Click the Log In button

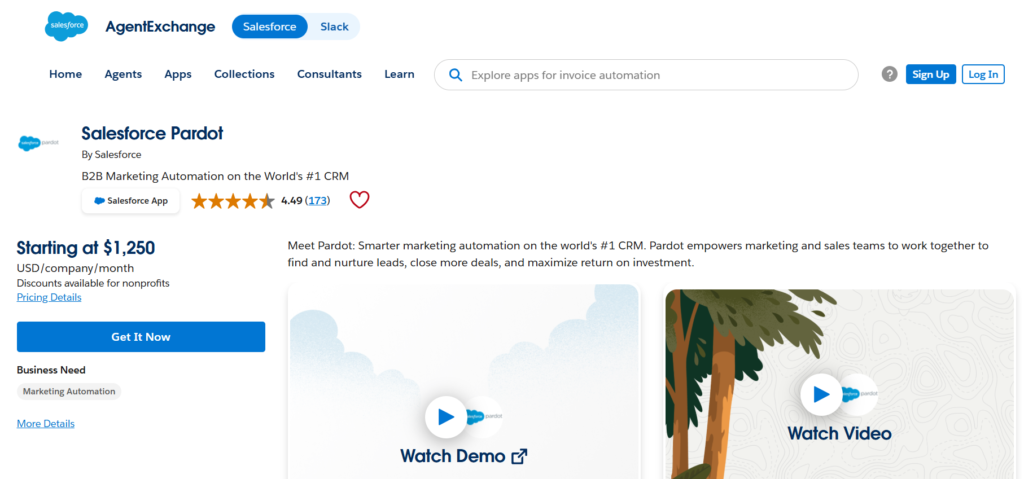[983, 74]
